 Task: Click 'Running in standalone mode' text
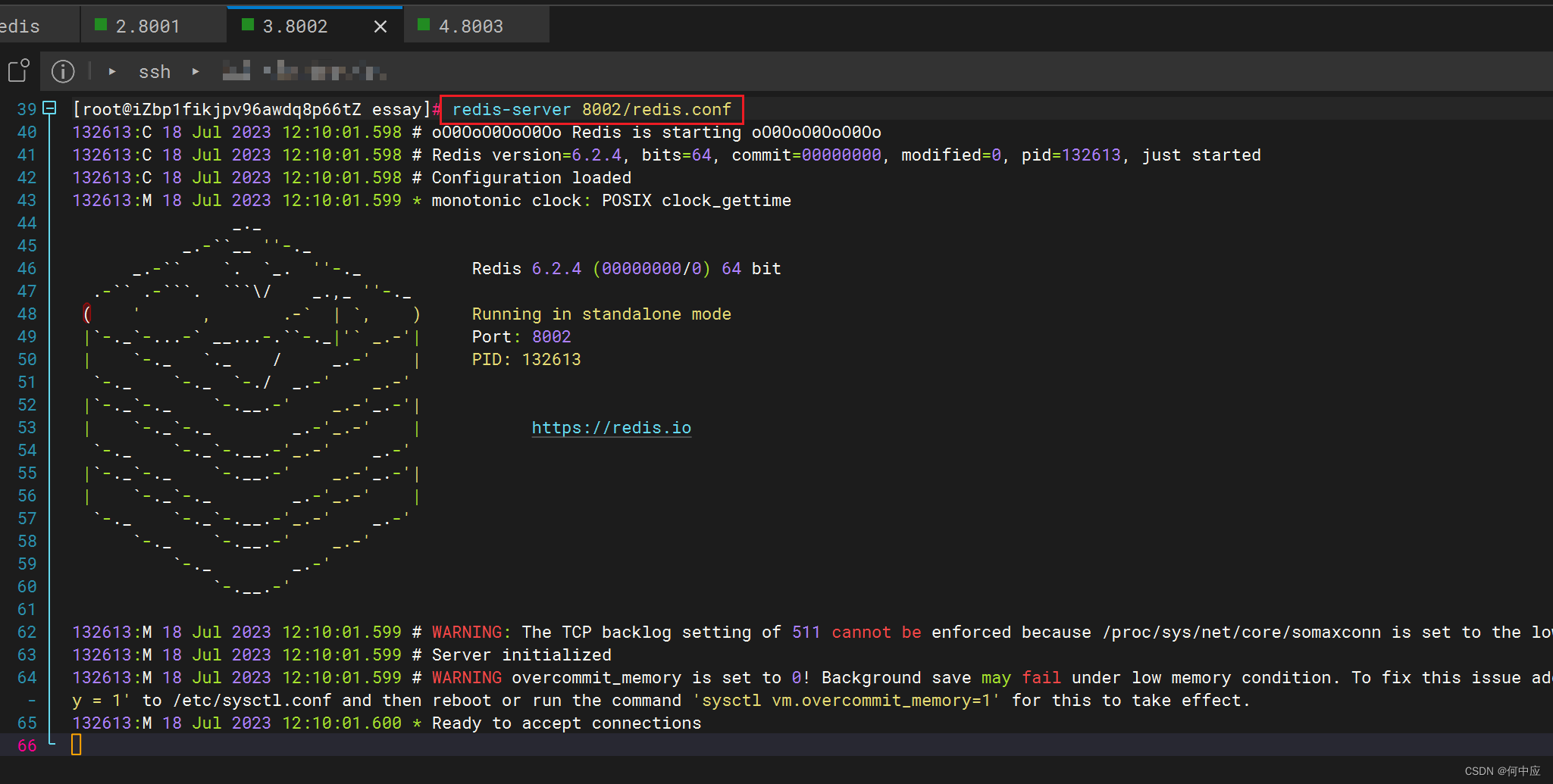click(x=601, y=314)
